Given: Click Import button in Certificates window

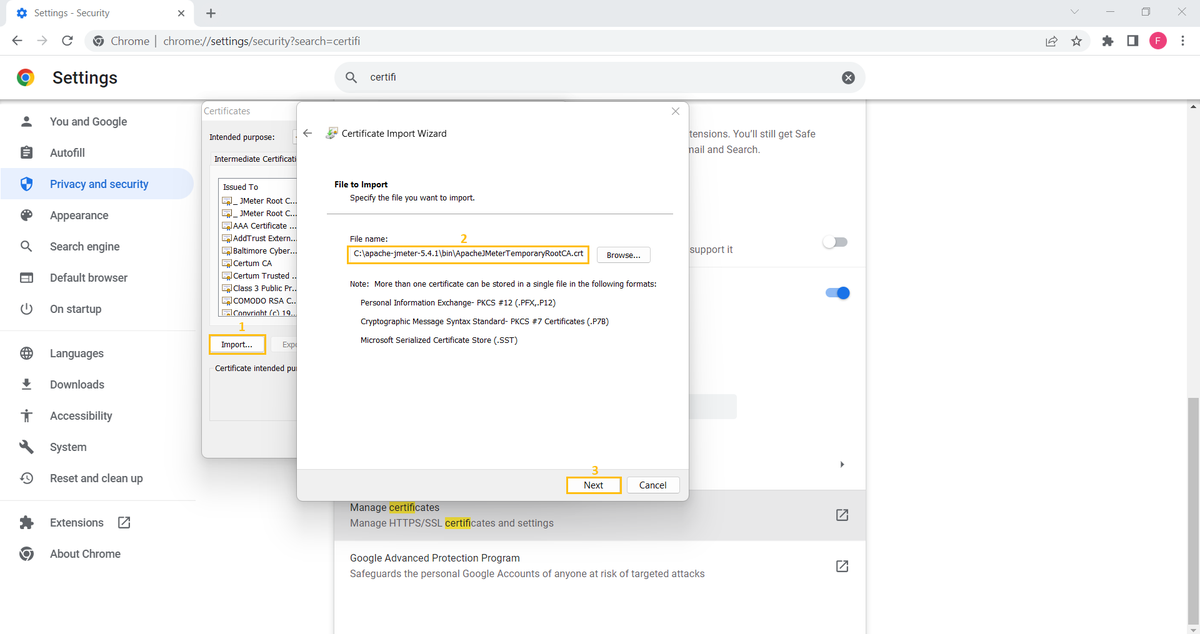Looking at the screenshot, I should [x=237, y=344].
